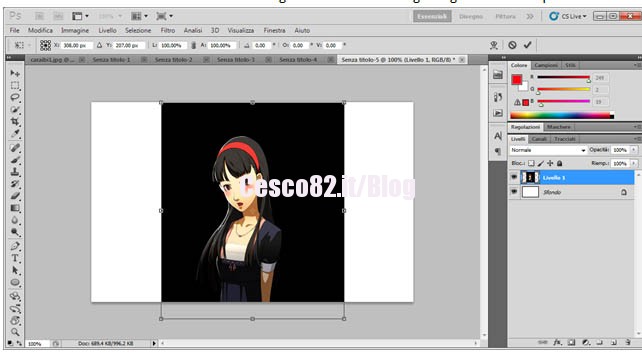The height and width of the screenshot is (362, 642).
Task: Confirm transform with the checkmark icon
Action: tap(527, 45)
